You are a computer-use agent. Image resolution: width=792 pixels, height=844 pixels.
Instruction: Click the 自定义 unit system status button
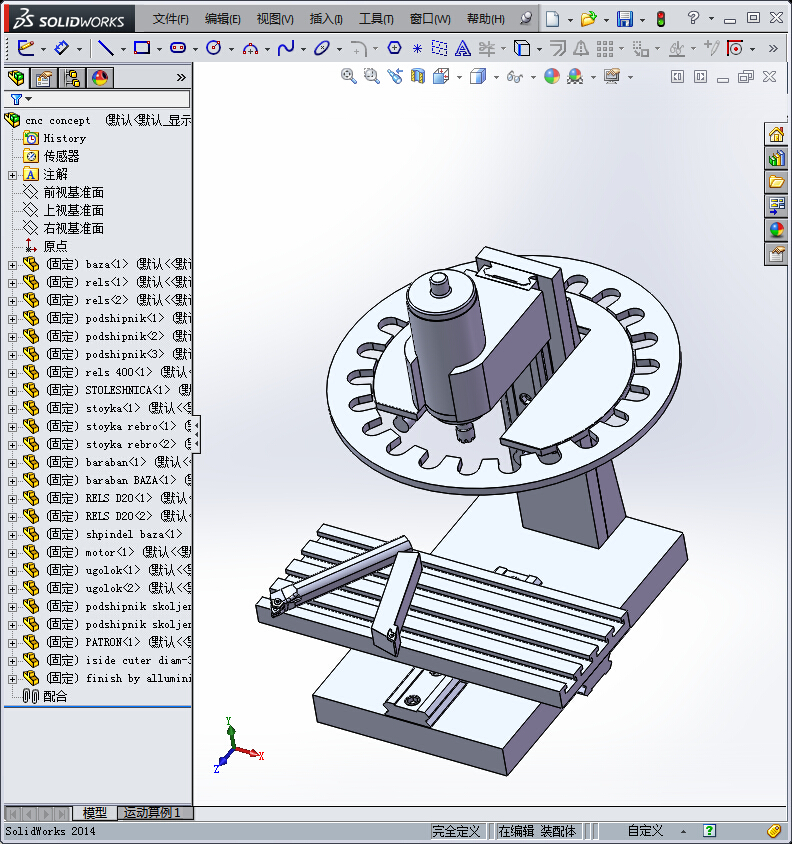click(x=646, y=831)
